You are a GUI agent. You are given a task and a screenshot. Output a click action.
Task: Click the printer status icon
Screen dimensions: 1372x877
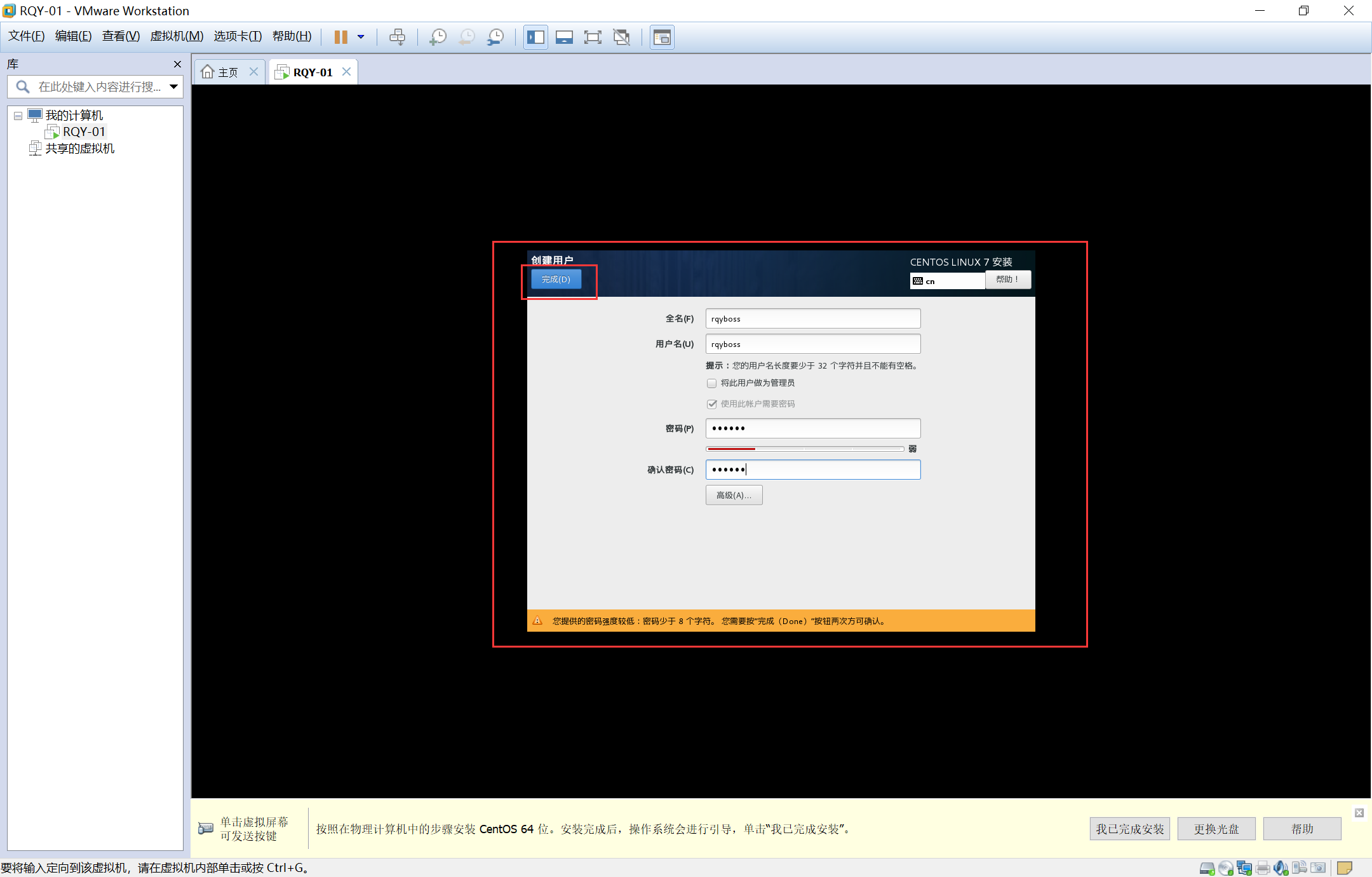(x=1263, y=867)
